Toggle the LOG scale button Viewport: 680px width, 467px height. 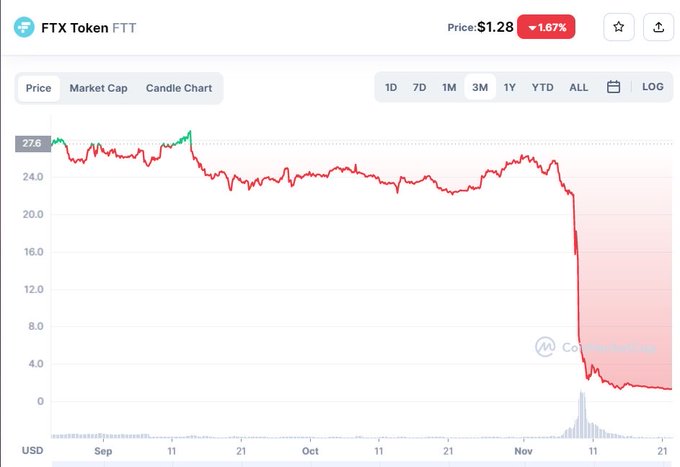point(652,87)
